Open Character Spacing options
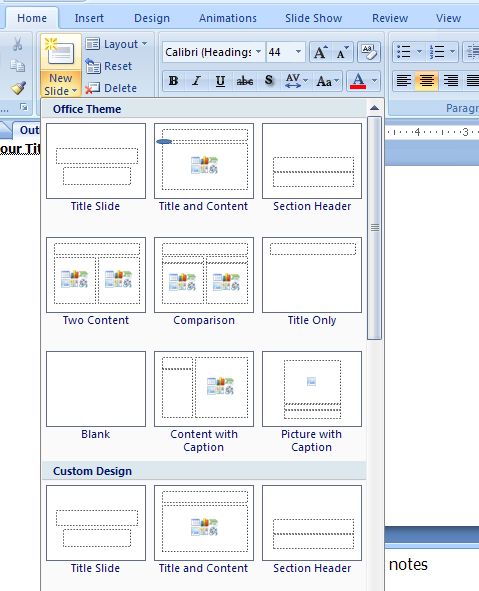 tap(296, 81)
